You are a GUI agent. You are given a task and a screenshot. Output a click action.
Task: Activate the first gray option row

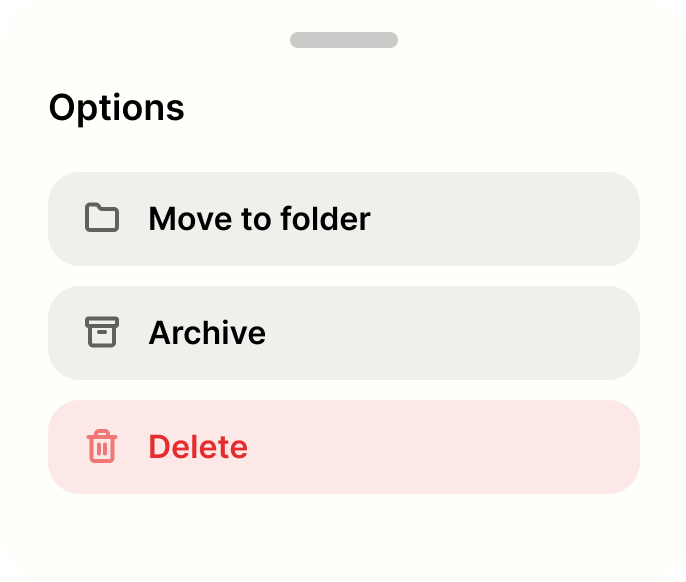(x=343, y=219)
